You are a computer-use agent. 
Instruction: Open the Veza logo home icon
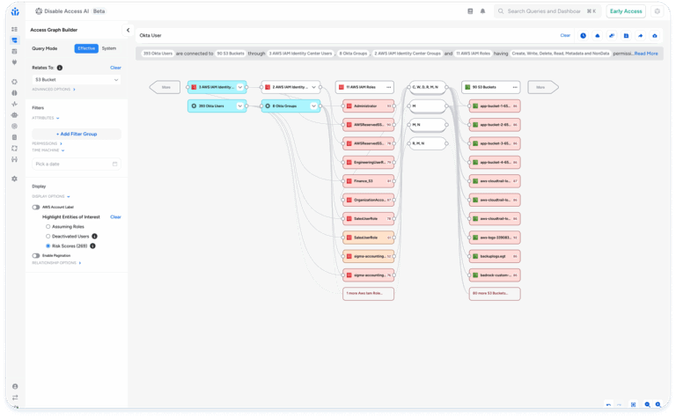[15, 11]
